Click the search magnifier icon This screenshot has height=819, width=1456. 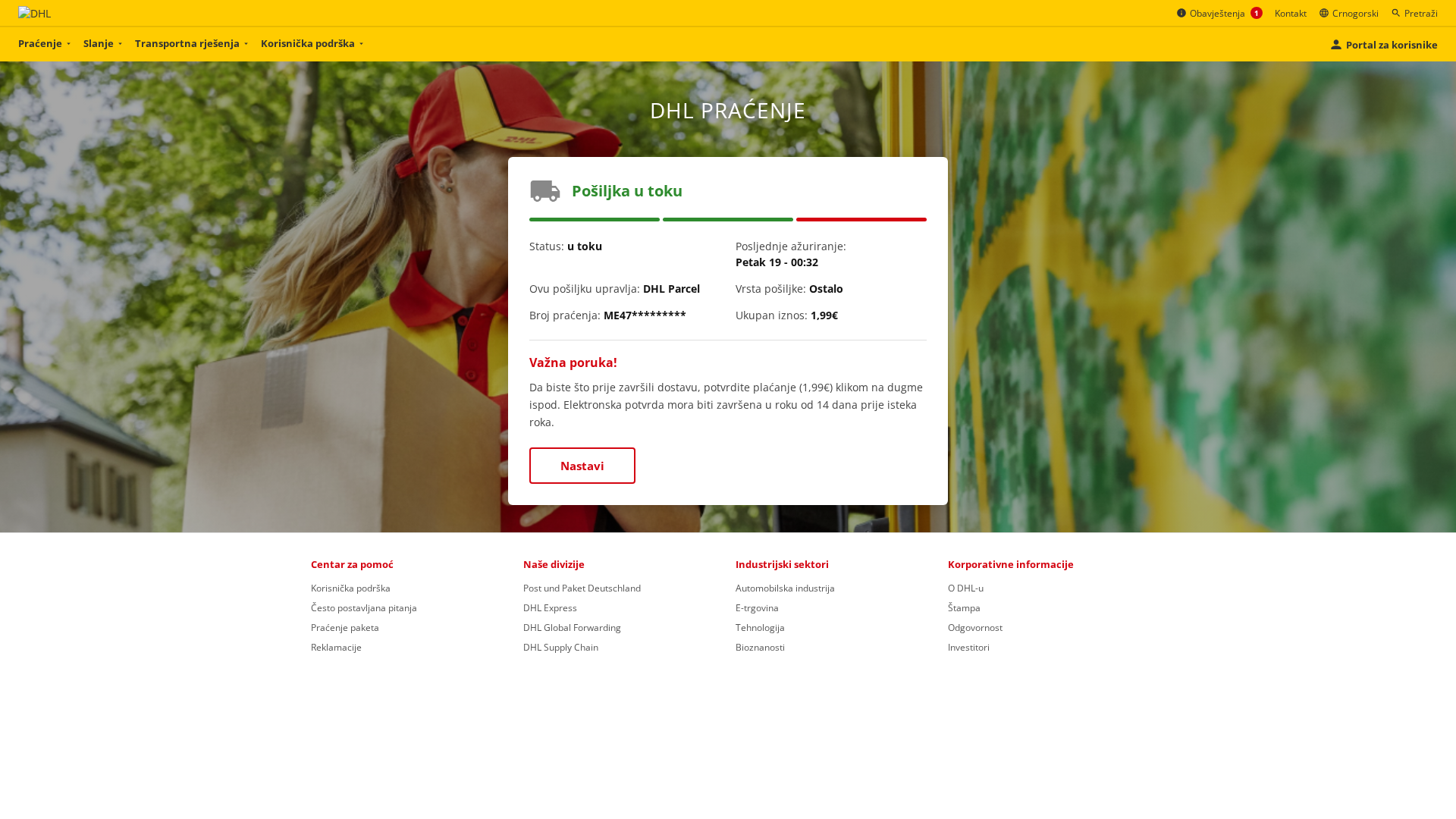point(1396,13)
